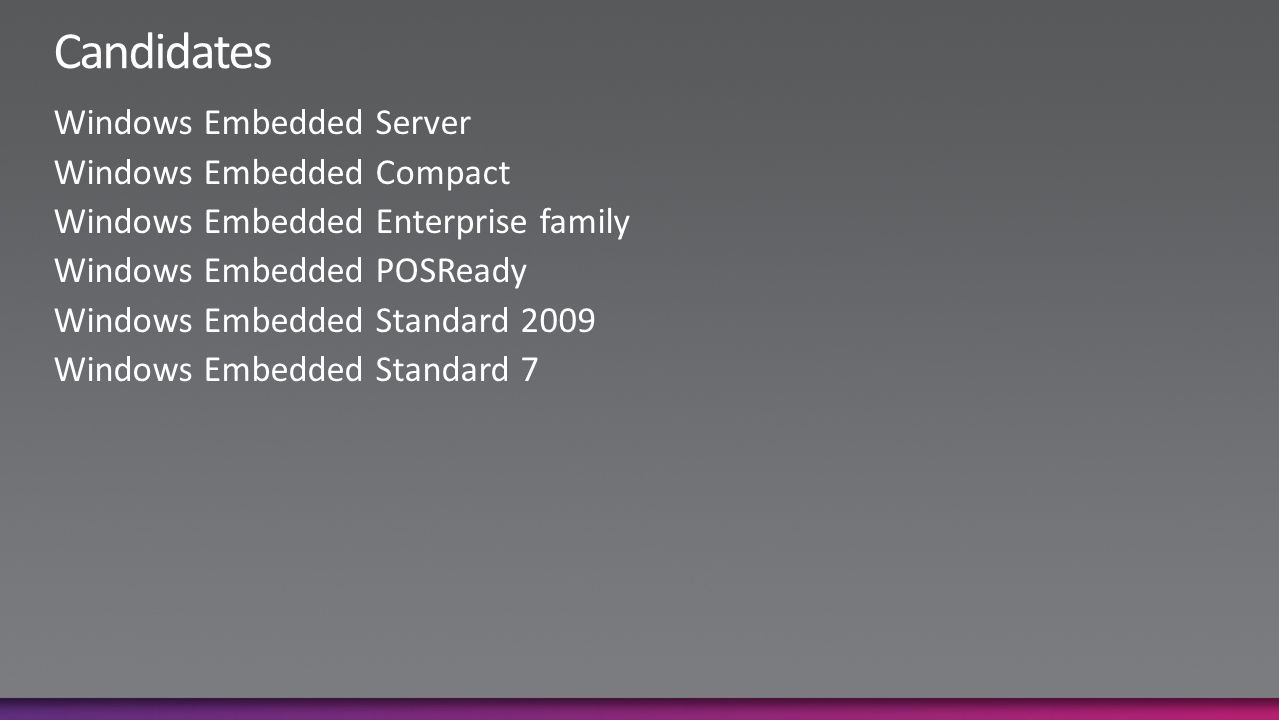The width and height of the screenshot is (1279, 720).
Task: Click the word Standard in the 2009 line
Action: tap(442, 320)
